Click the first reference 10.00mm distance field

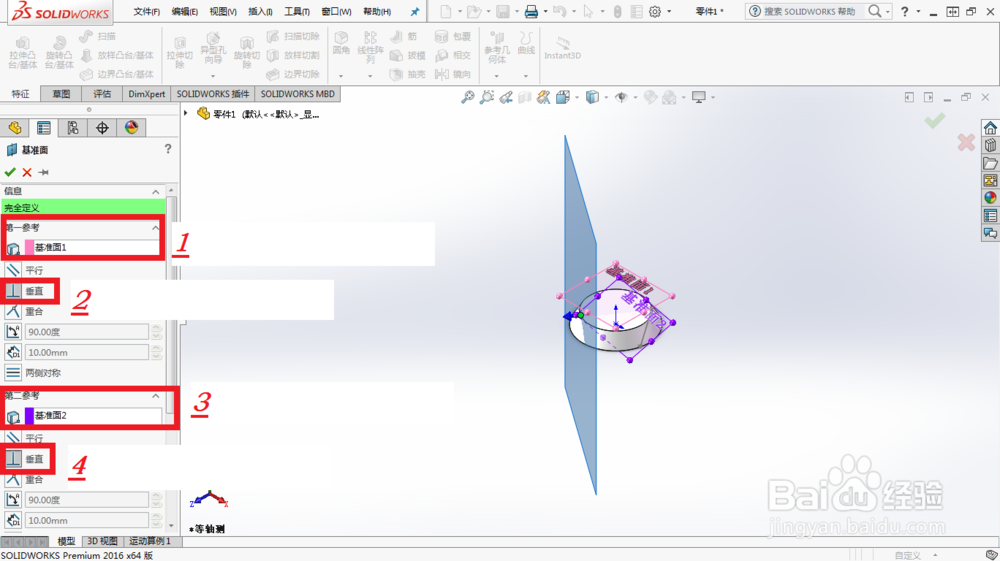coord(87,353)
